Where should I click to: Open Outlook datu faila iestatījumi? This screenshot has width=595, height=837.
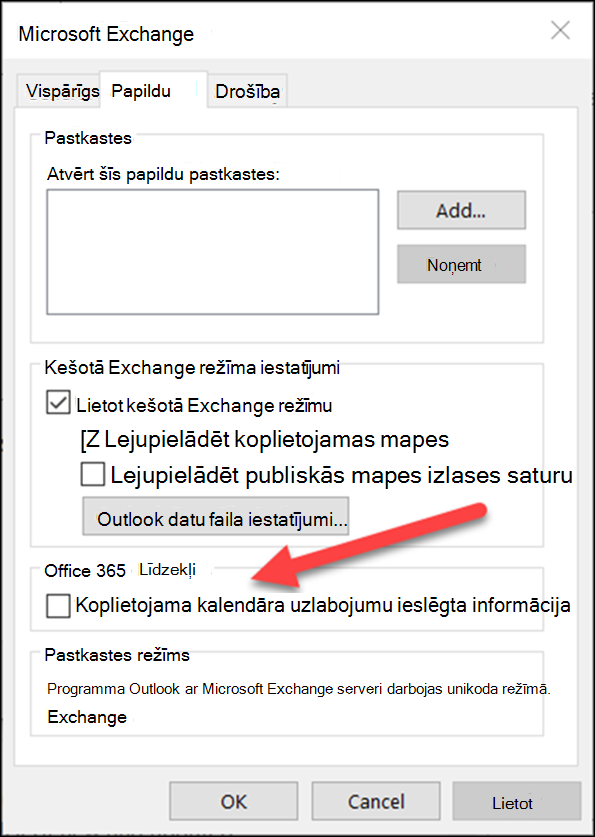216,517
